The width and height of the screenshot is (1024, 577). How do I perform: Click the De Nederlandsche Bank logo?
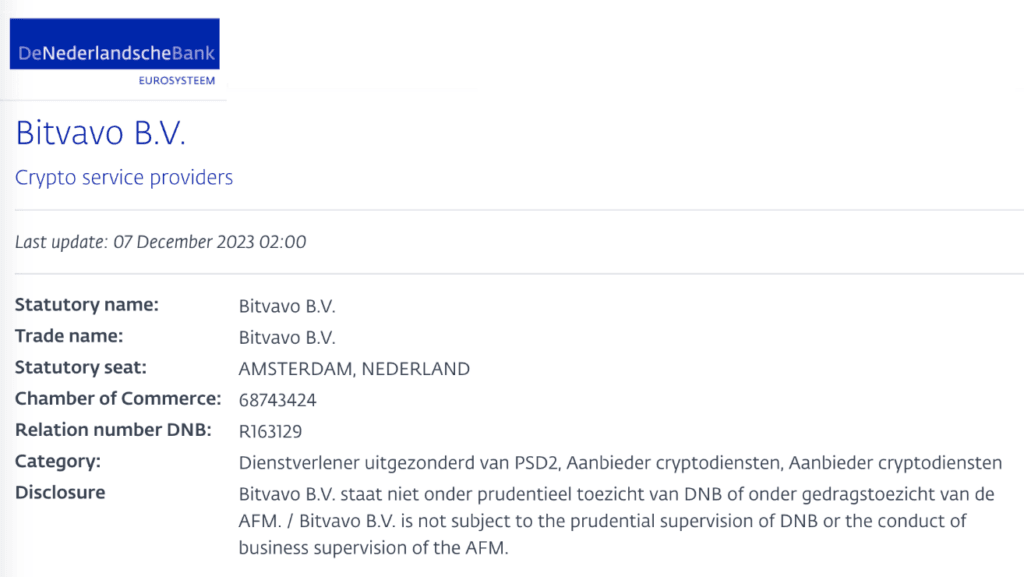click(114, 45)
